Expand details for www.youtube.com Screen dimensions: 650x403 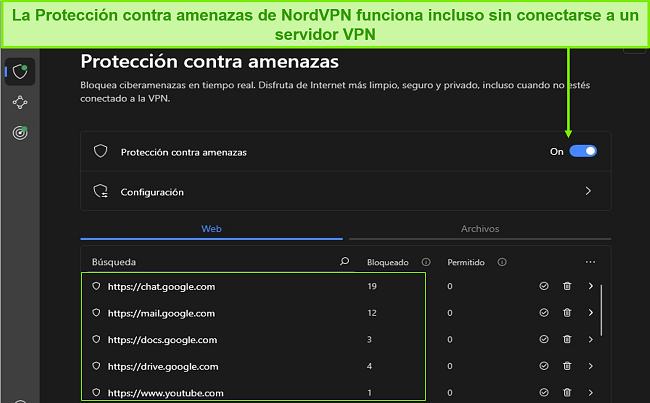591,392
